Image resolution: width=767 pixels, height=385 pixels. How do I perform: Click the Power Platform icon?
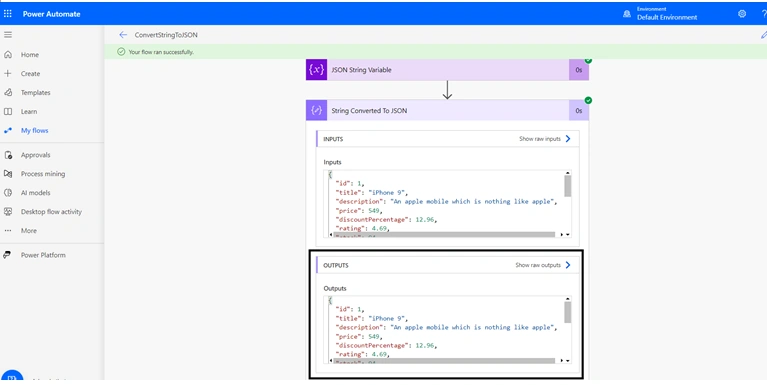tap(7, 255)
